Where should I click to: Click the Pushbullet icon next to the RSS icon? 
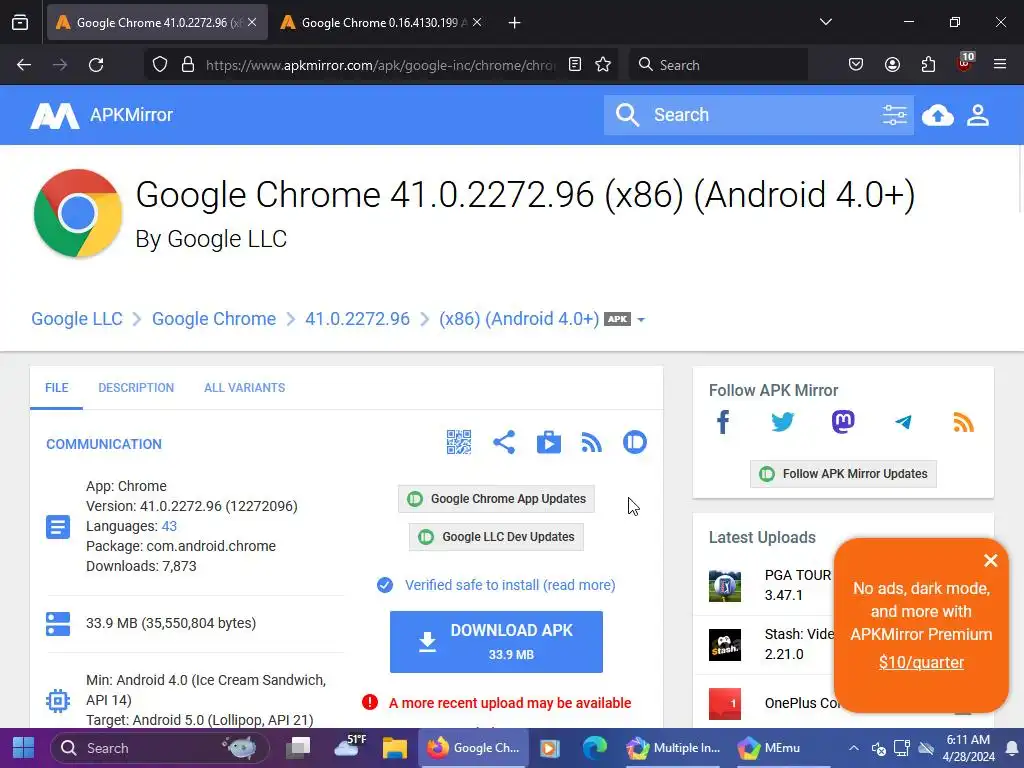coord(635,442)
